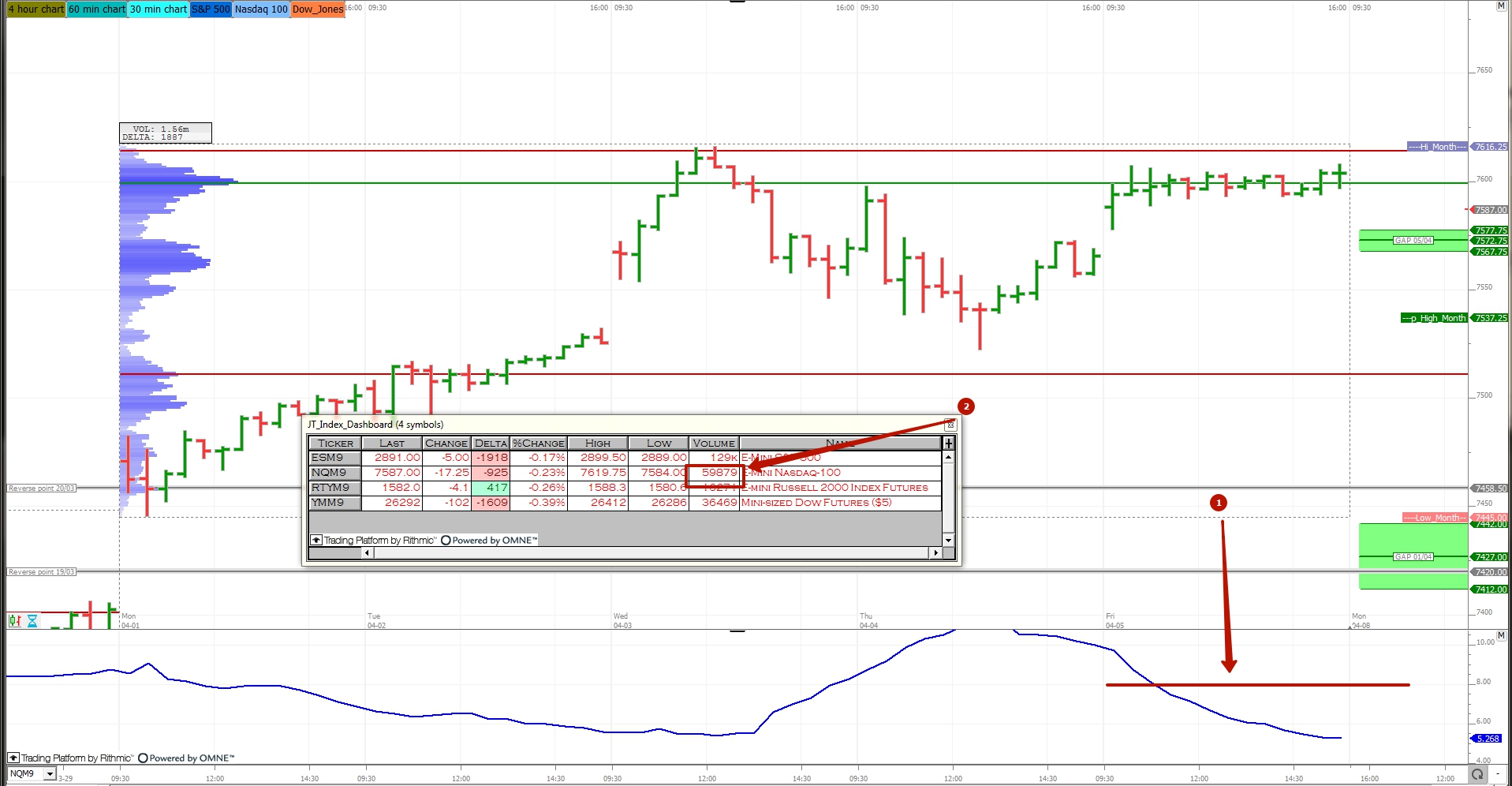Image resolution: width=1512 pixels, height=786 pixels.
Task: Click the blue hourglass timeframe icon
Action: click(32, 621)
